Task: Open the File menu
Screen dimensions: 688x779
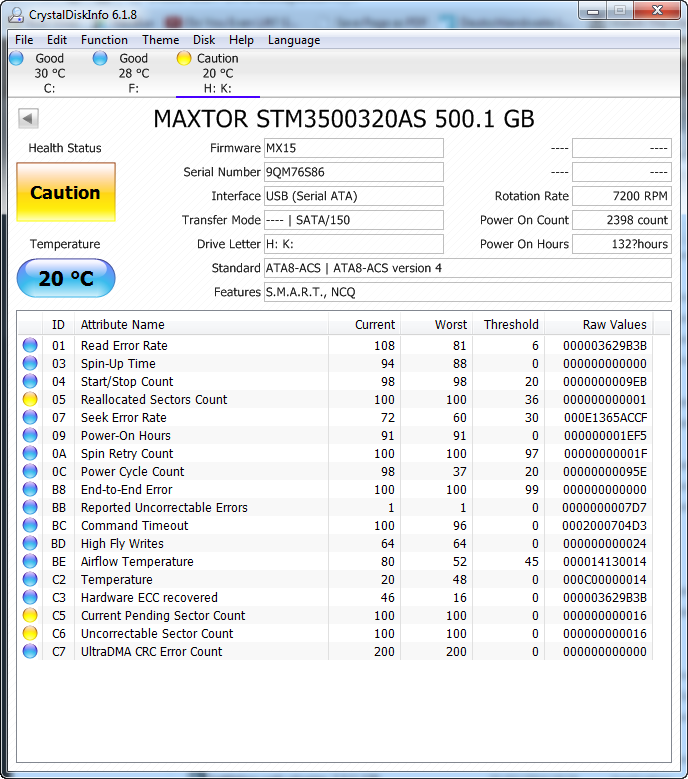Action: pyautogui.click(x=24, y=40)
